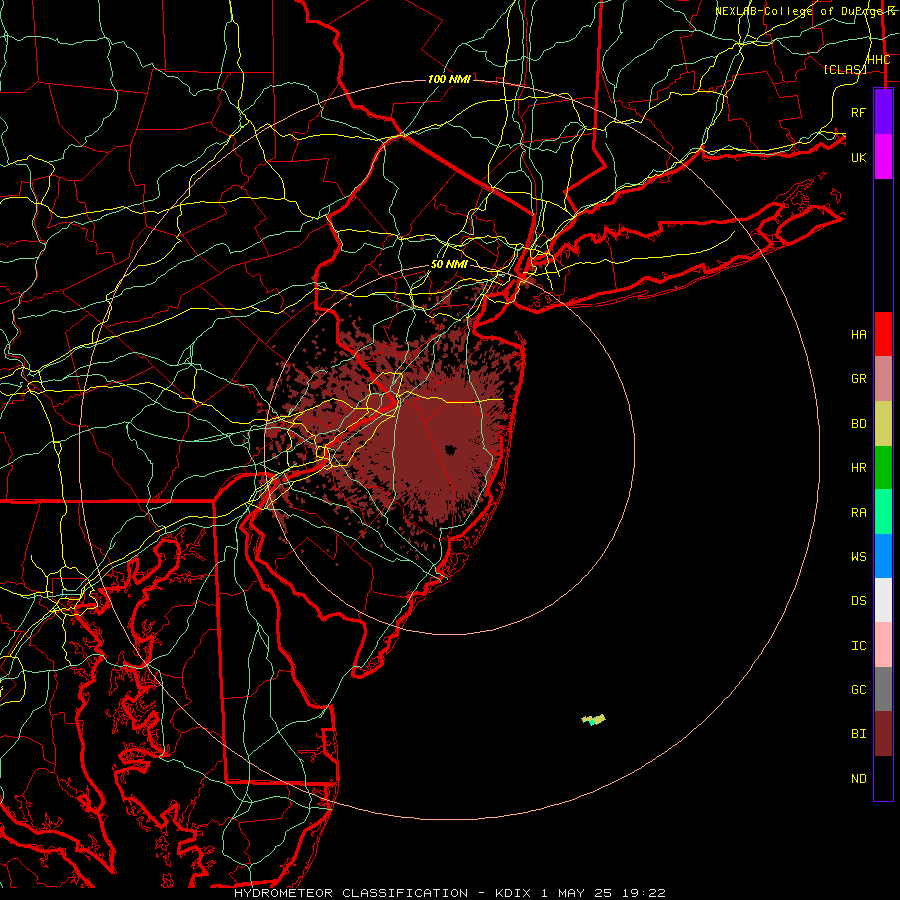Click the HA red legend swatch

coord(883,334)
